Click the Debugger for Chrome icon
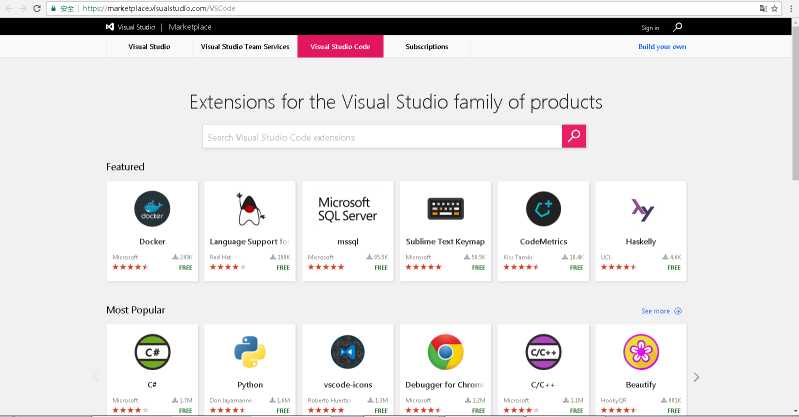The width and height of the screenshot is (799, 417). click(x=445, y=352)
